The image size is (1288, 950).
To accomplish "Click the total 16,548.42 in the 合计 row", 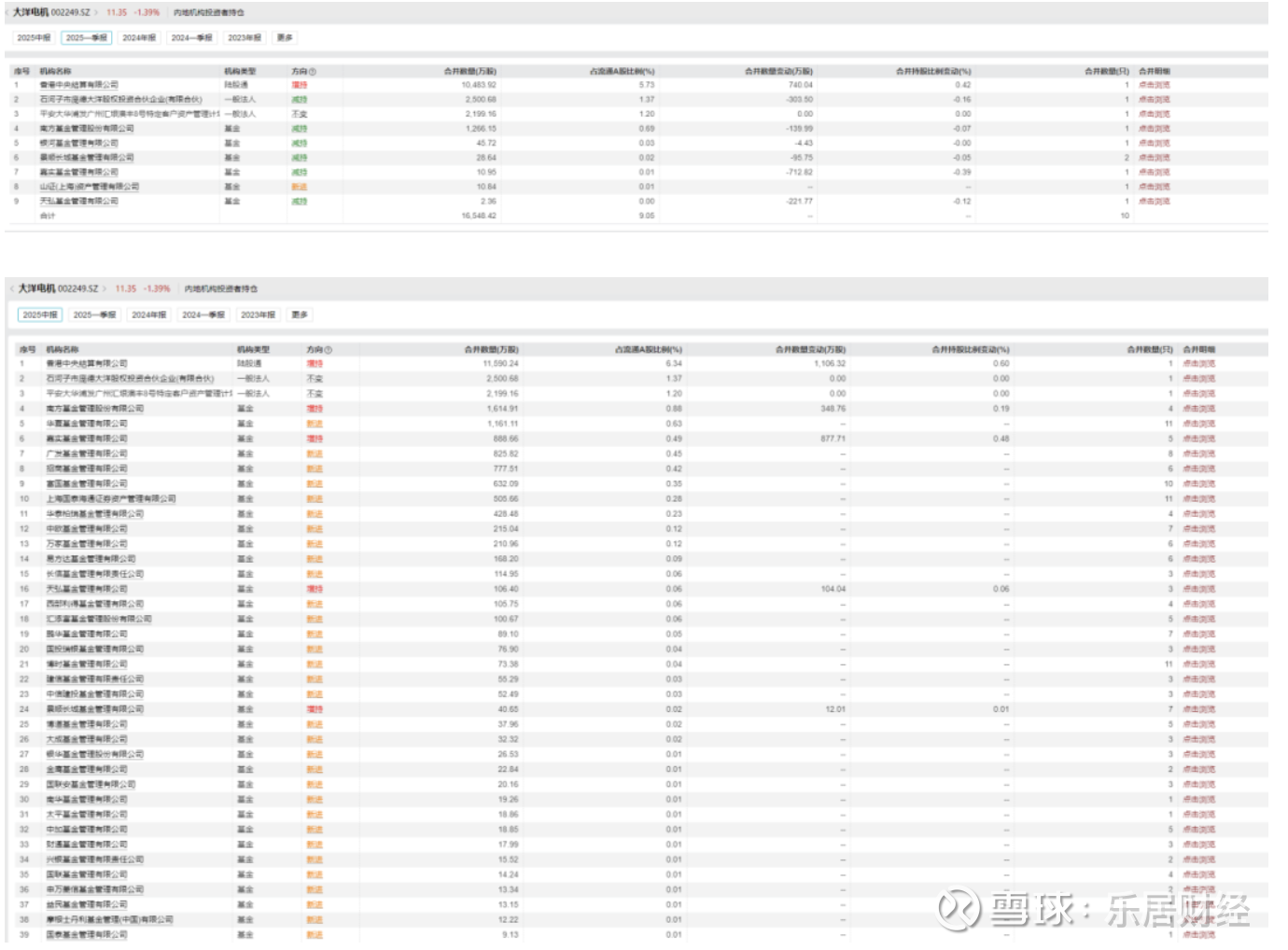I will (x=479, y=216).
